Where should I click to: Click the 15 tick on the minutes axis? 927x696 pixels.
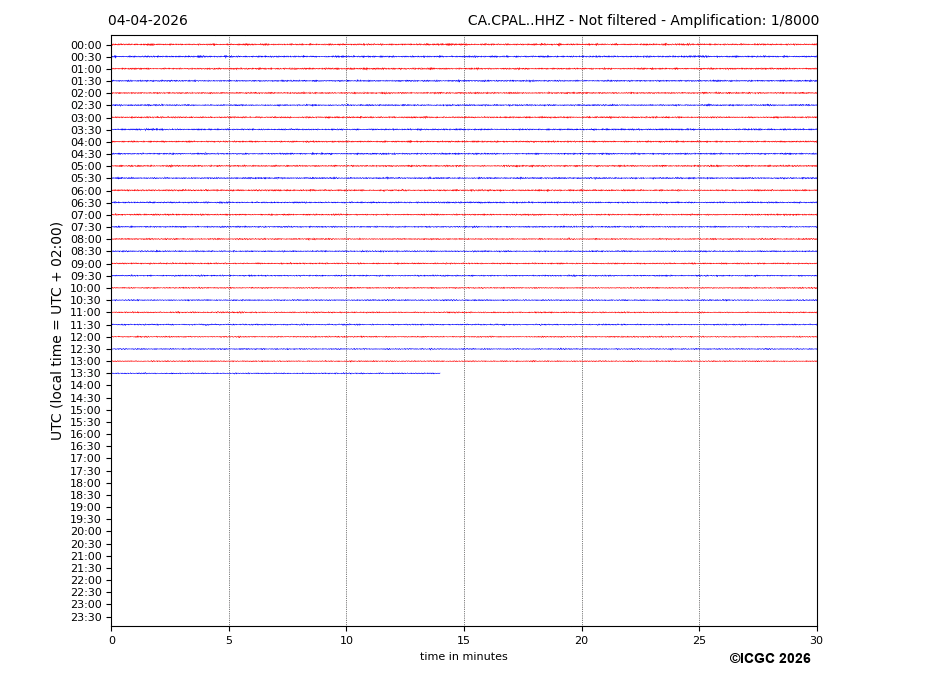tap(464, 640)
